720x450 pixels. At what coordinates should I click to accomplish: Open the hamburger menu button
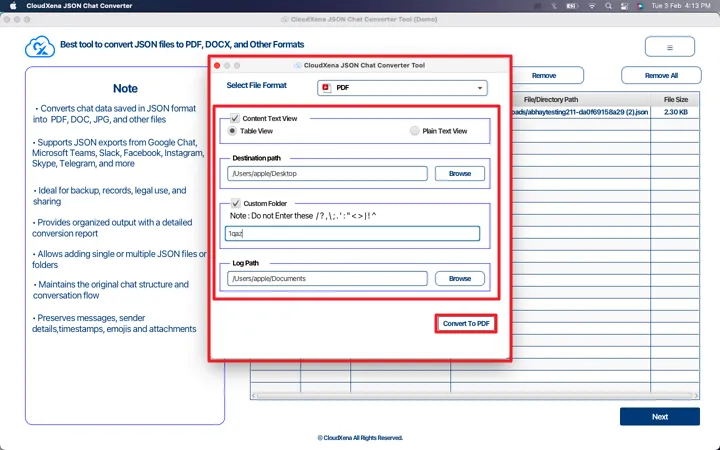click(669, 47)
